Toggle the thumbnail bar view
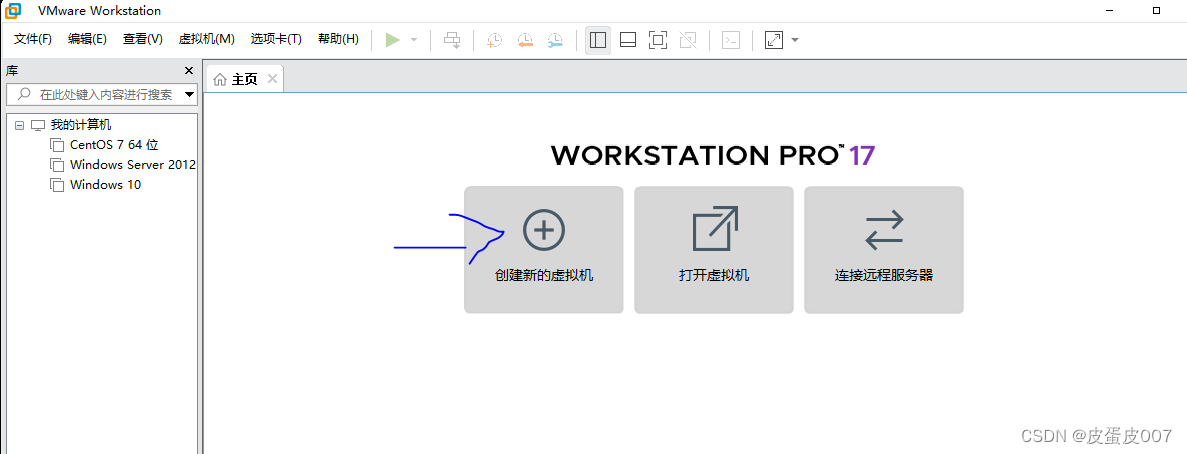The image size is (1187, 454). (628, 40)
